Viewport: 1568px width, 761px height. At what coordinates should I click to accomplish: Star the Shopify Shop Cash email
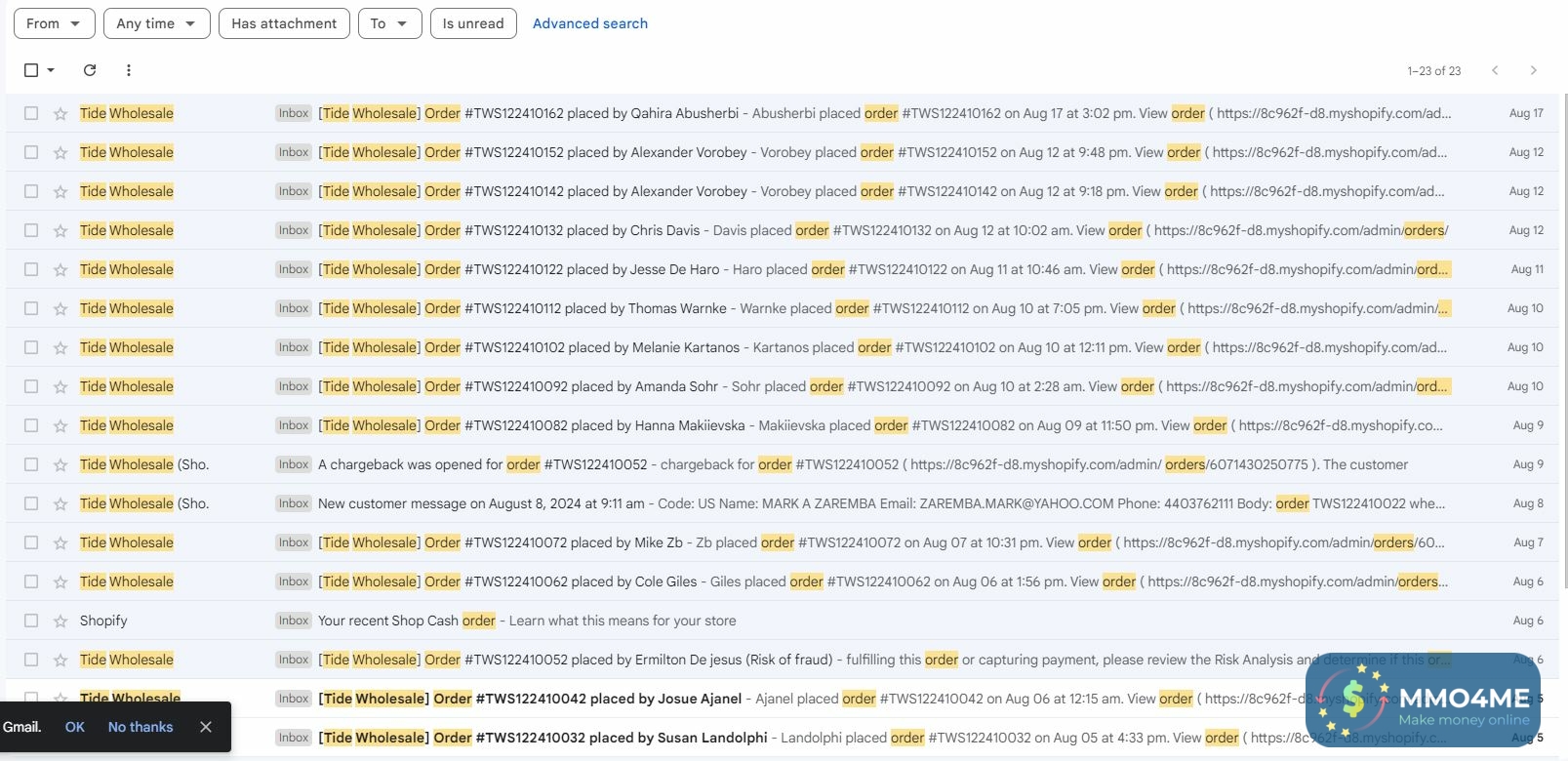[60, 621]
